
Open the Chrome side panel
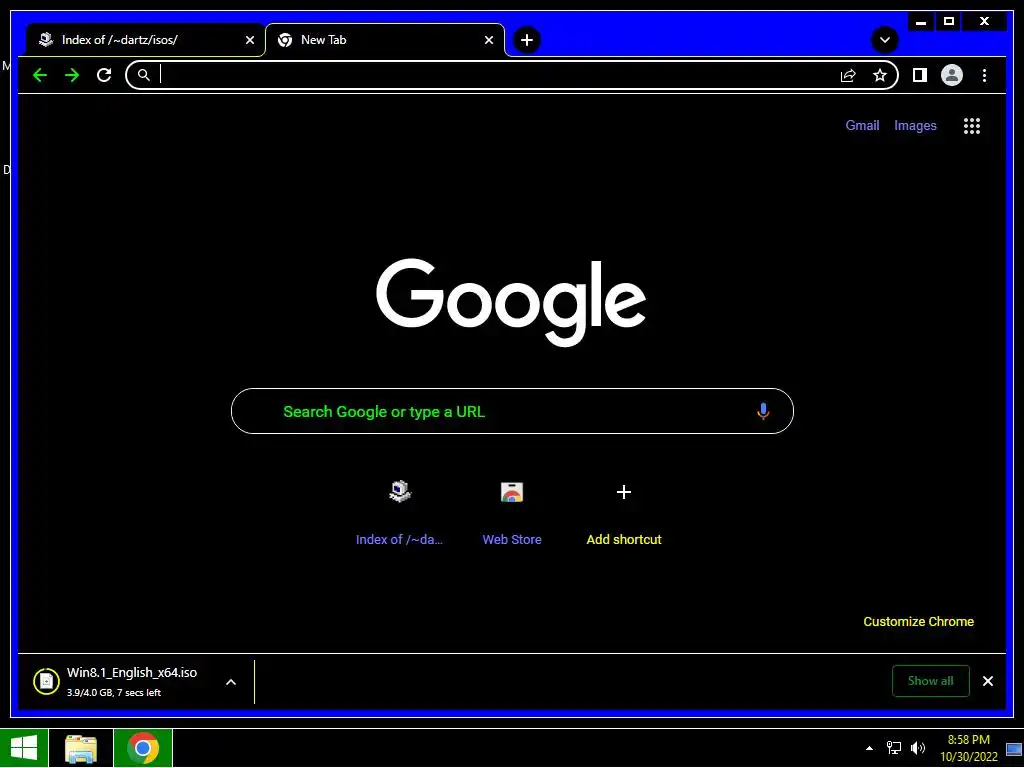pyautogui.click(x=920, y=75)
